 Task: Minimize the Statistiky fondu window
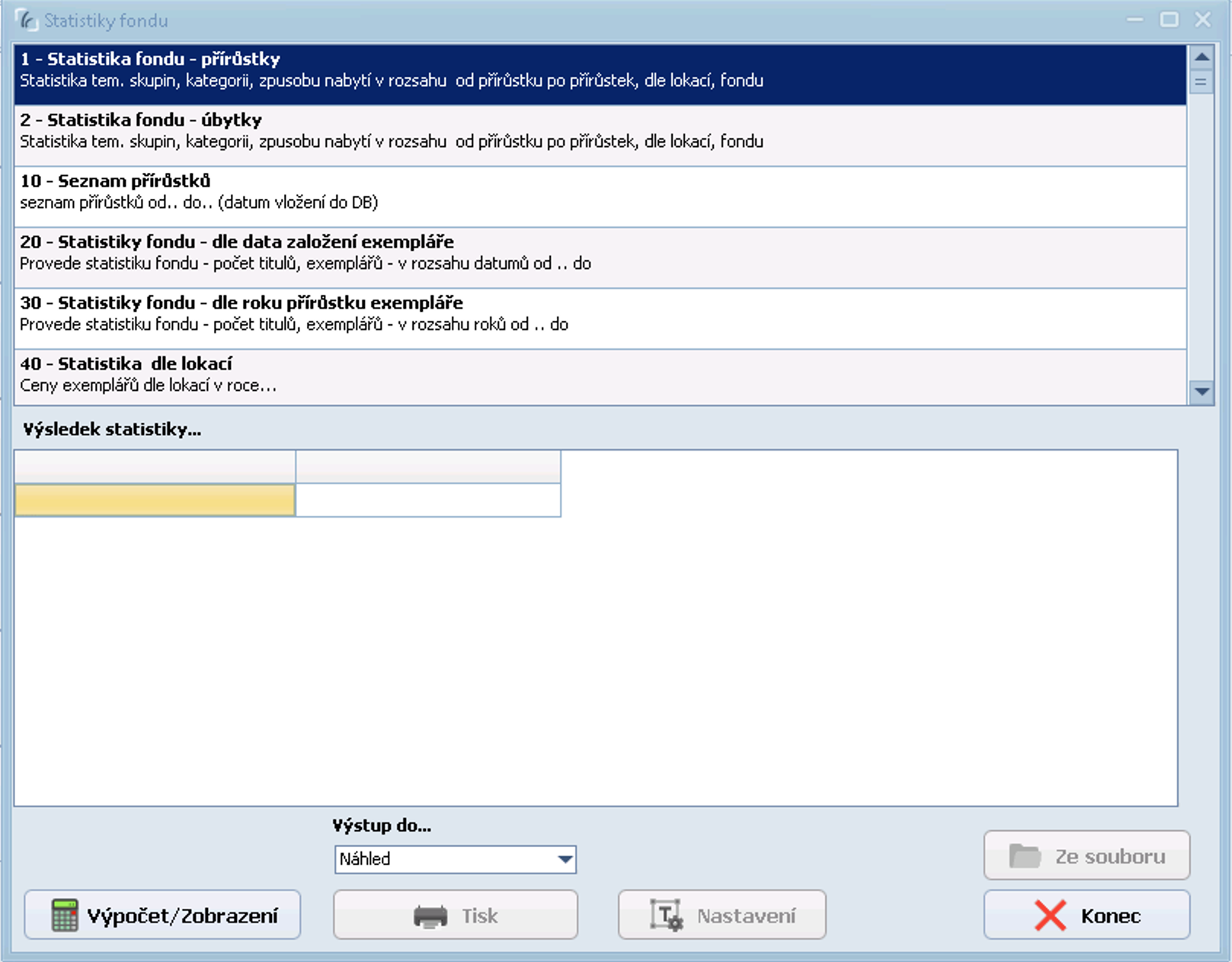pos(1135,20)
